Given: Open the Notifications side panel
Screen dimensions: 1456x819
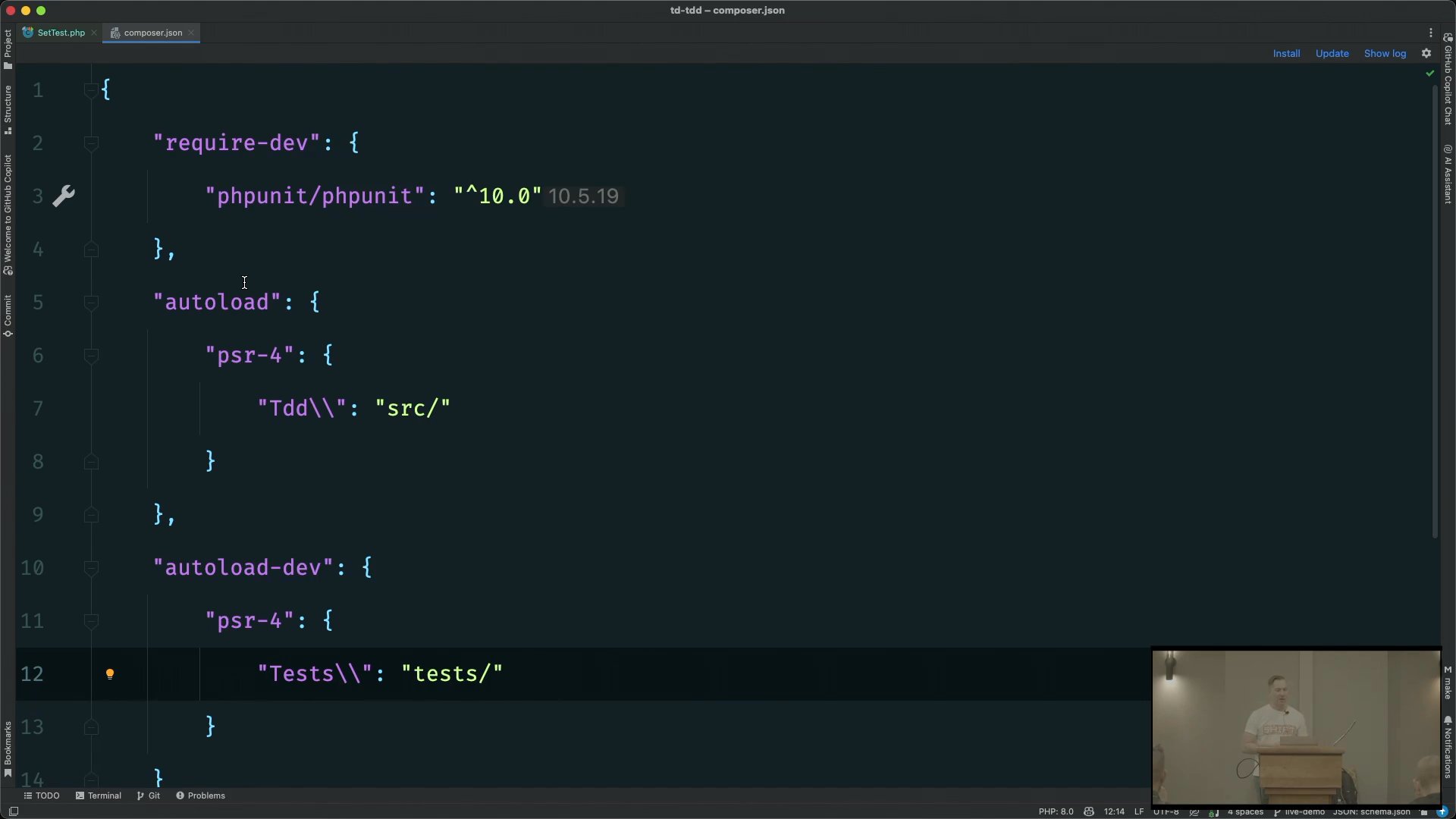Looking at the screenshot, I should [1448, 747].
